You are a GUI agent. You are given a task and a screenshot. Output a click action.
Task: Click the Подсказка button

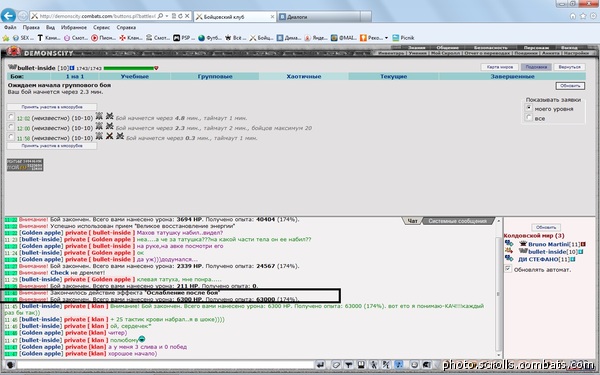coord(536,67)
